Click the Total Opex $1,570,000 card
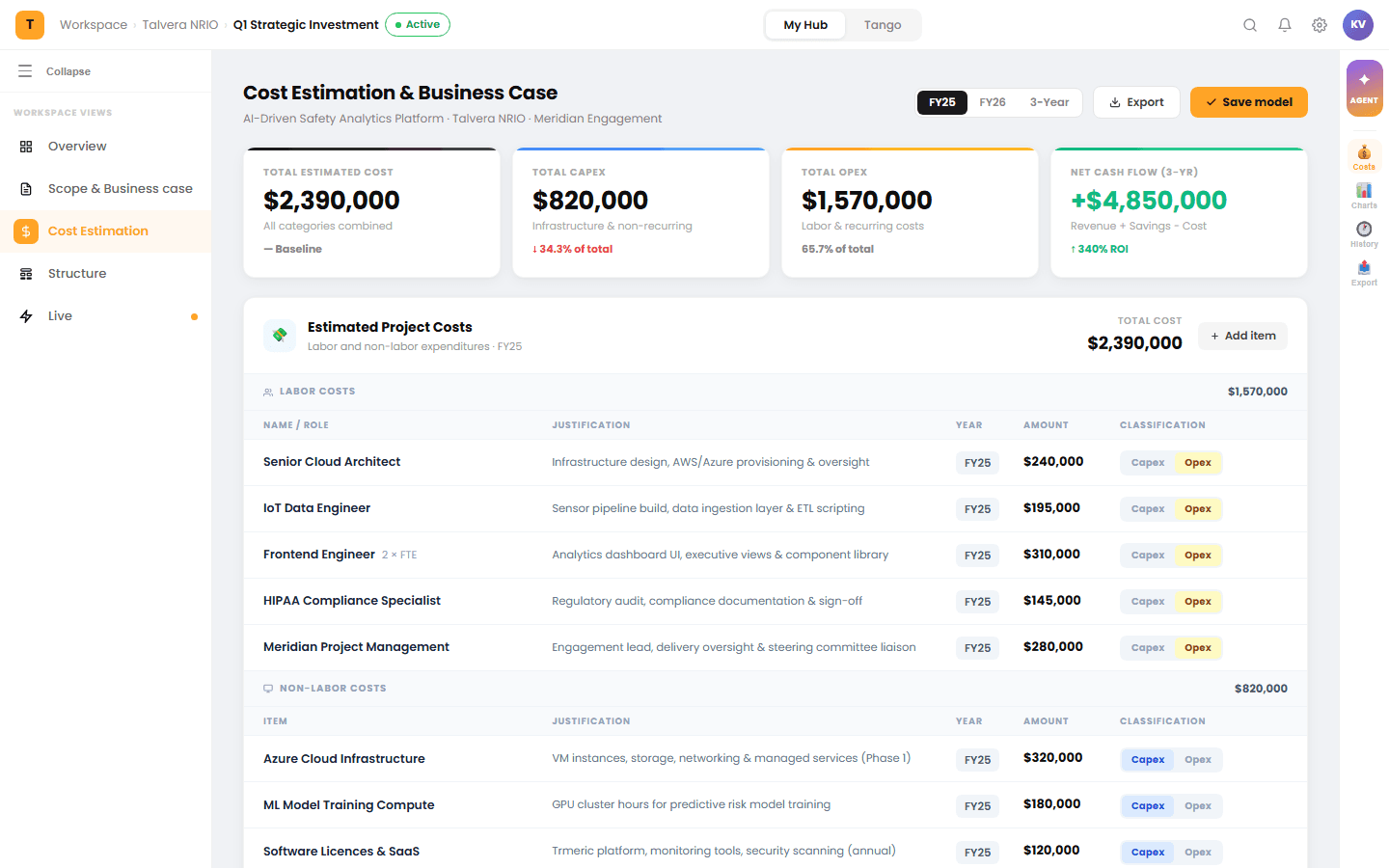This screenshot has width=1389, height=868. [910, 212]
